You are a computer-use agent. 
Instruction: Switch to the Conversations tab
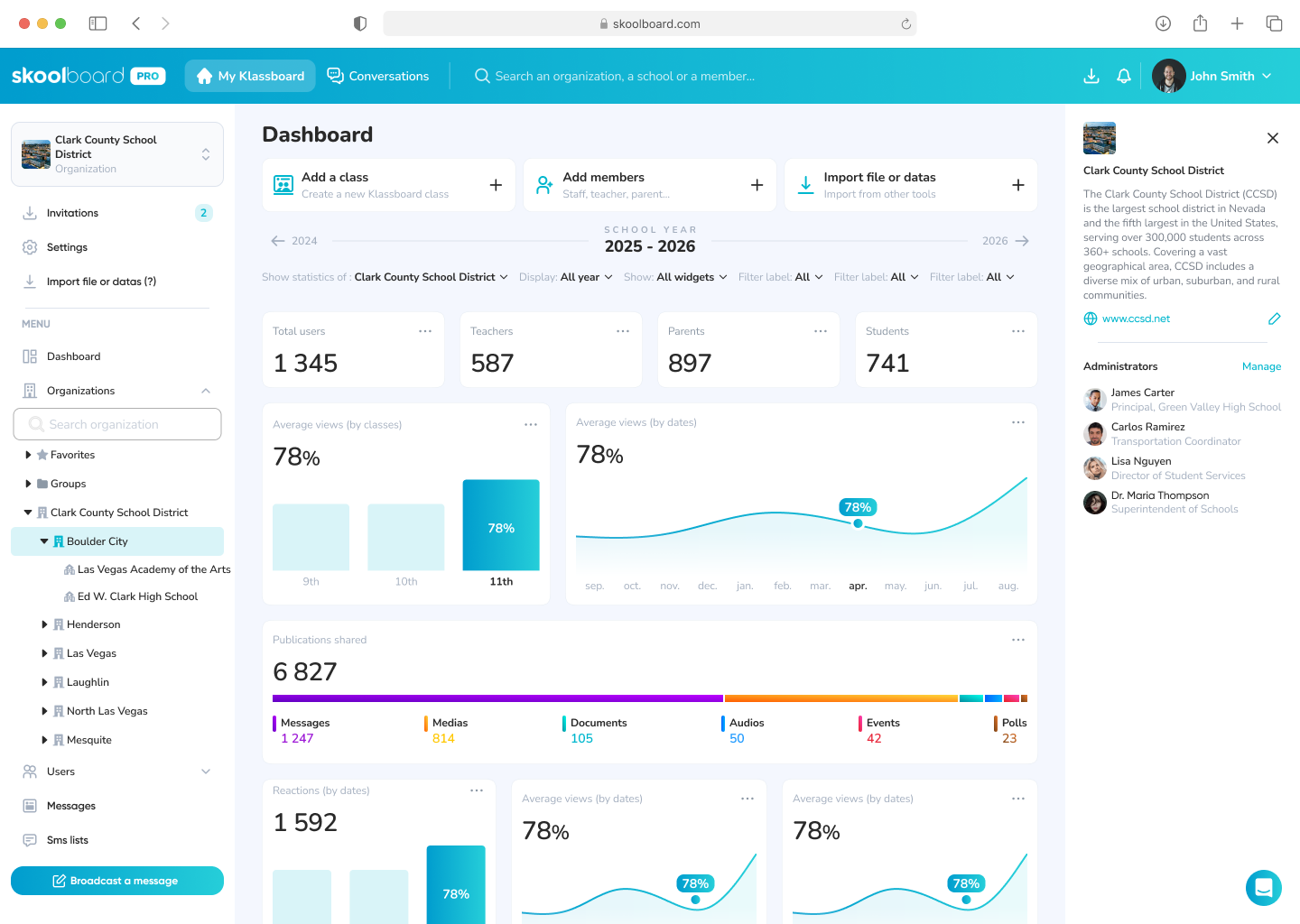pyautogui.click(x=378, y=77)
